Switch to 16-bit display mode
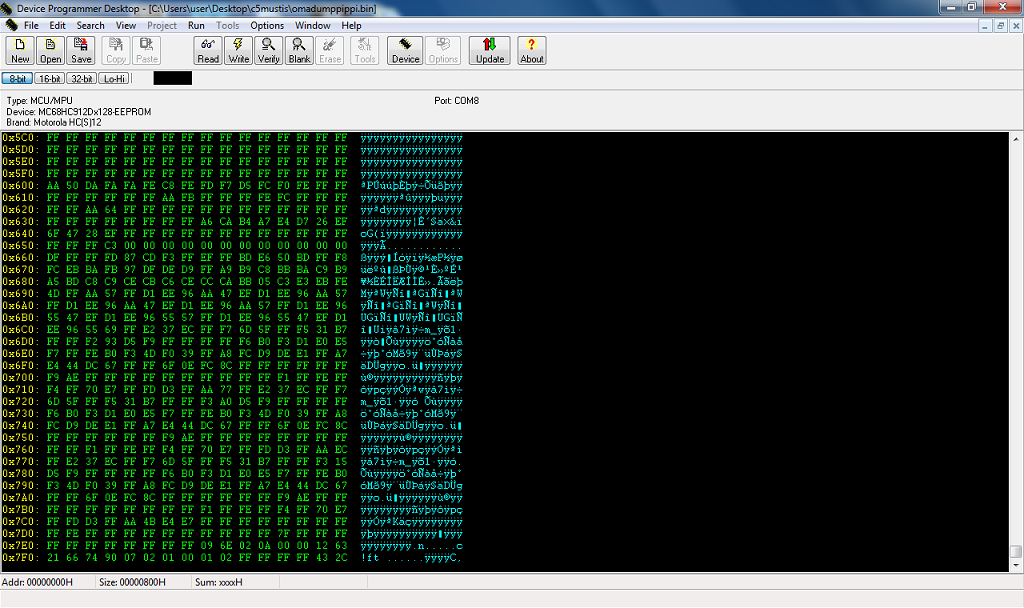1024x608 pixels. (x=49, y=78)
